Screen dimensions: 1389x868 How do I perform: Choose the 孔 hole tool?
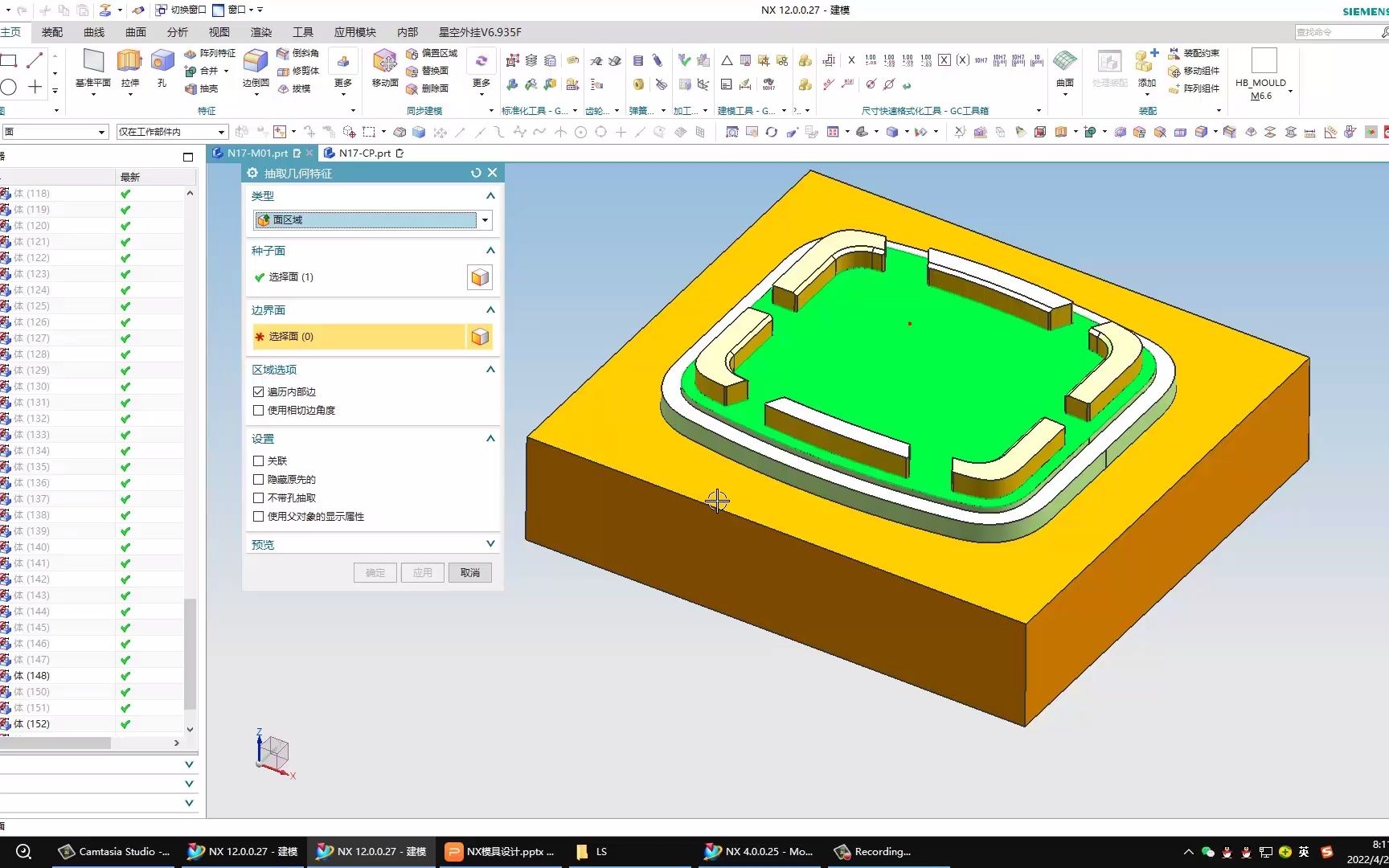click(162, 69)
